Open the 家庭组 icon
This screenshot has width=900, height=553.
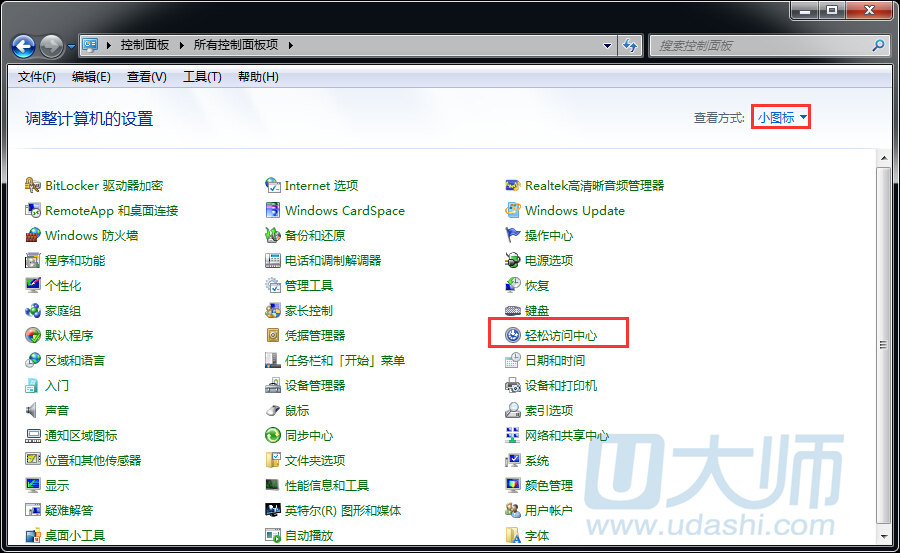33,310
